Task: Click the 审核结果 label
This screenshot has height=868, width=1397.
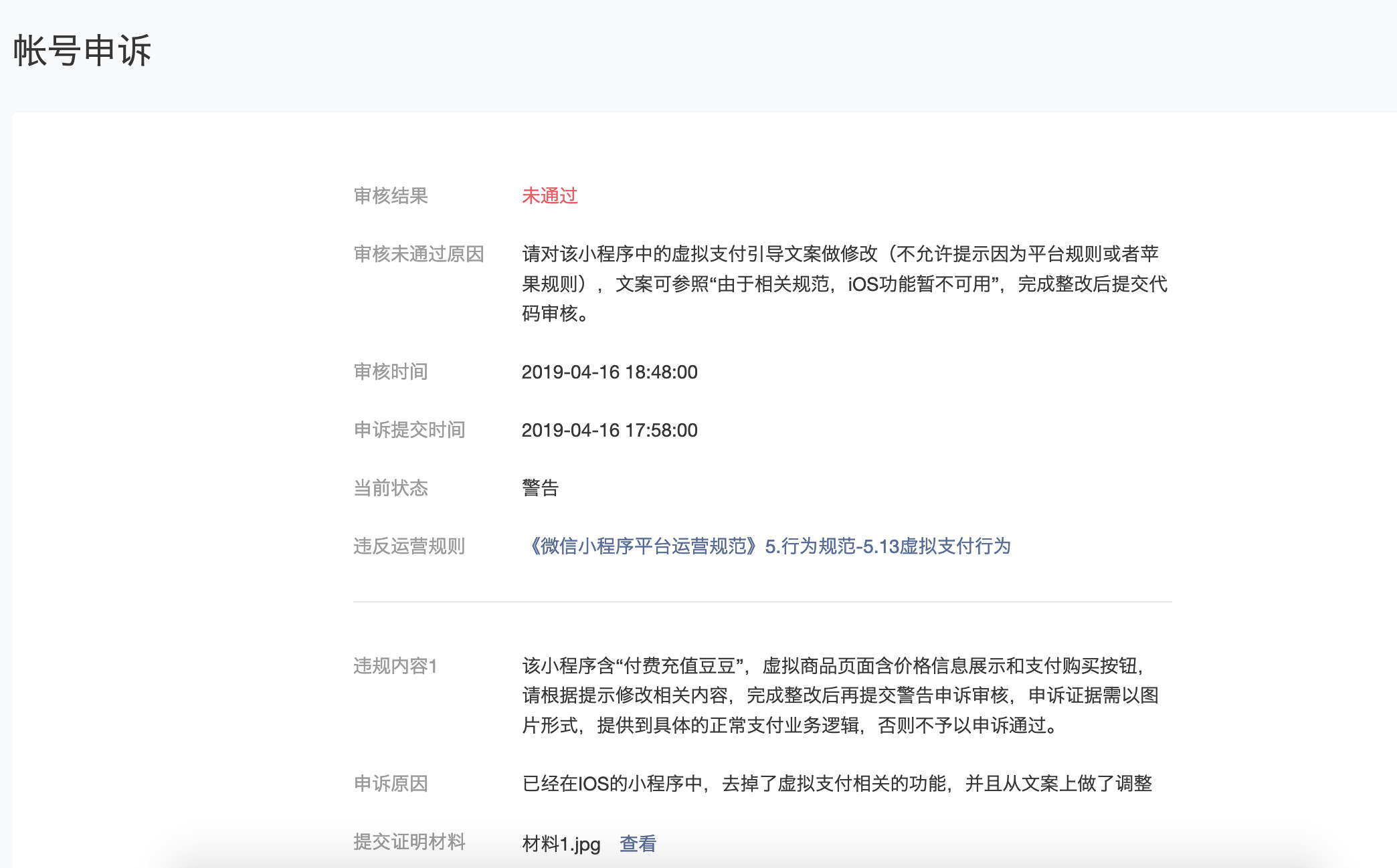Action: click(x=391, y=196)
